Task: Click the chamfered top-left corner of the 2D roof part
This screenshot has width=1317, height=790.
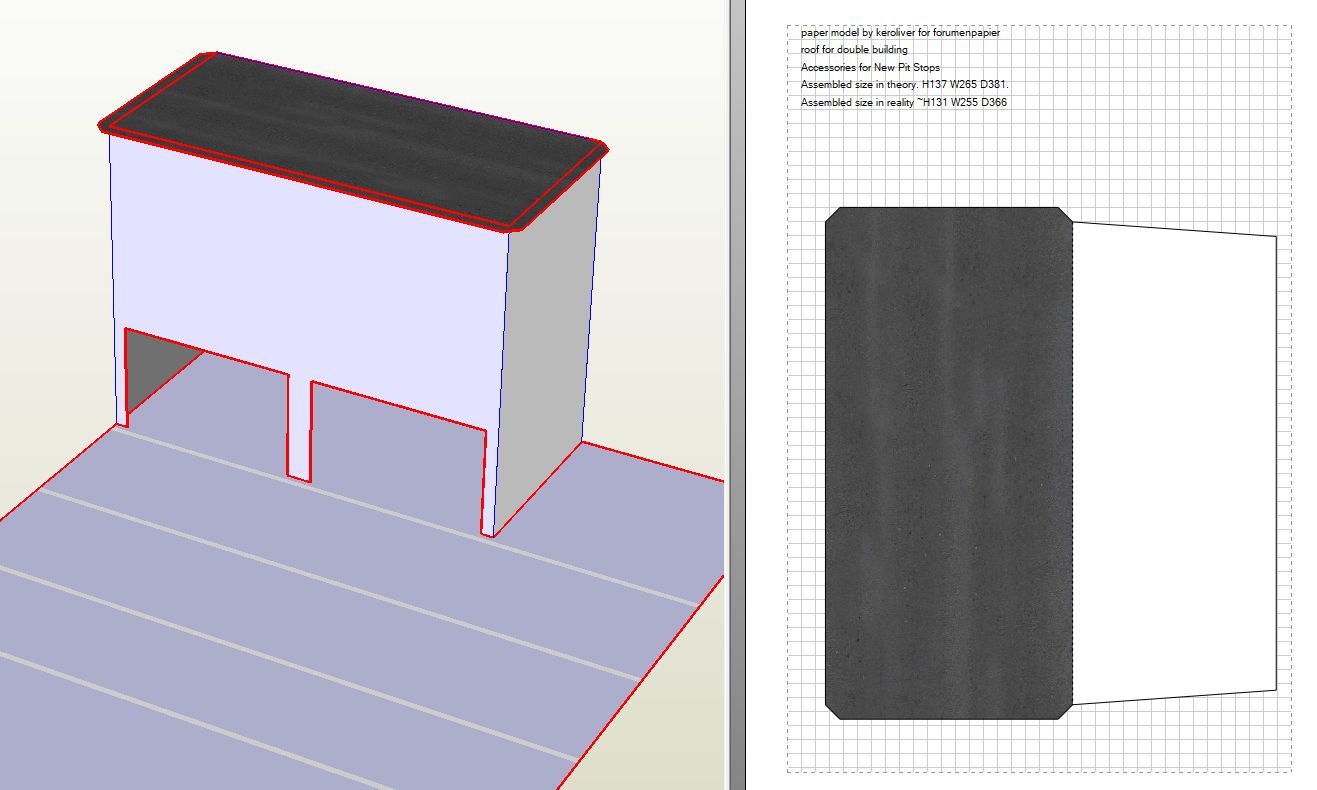Action: click(x=833, y=214)
